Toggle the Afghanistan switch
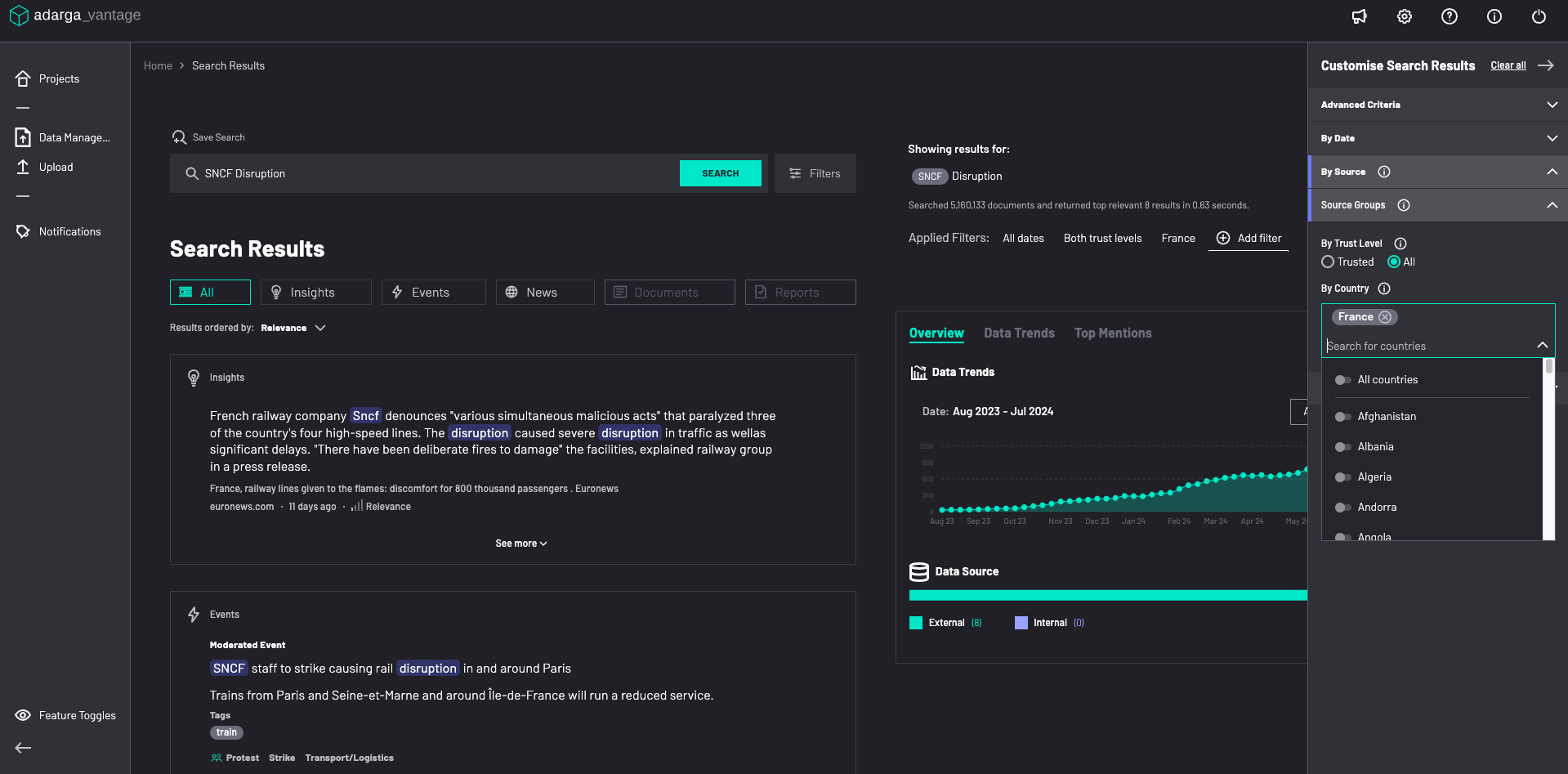The image size is (1568, 774). tap(1342, 417)
